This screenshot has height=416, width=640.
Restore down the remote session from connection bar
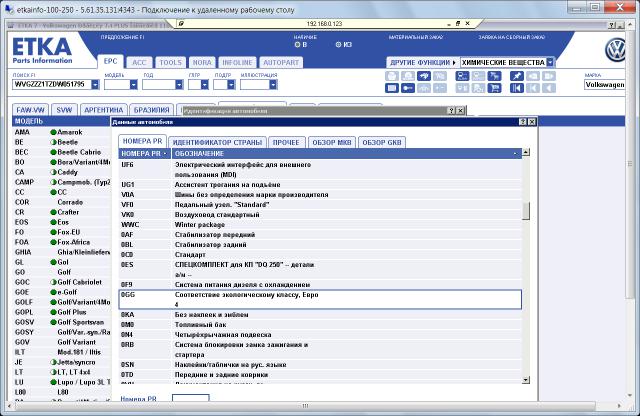[x=458, y=24]
